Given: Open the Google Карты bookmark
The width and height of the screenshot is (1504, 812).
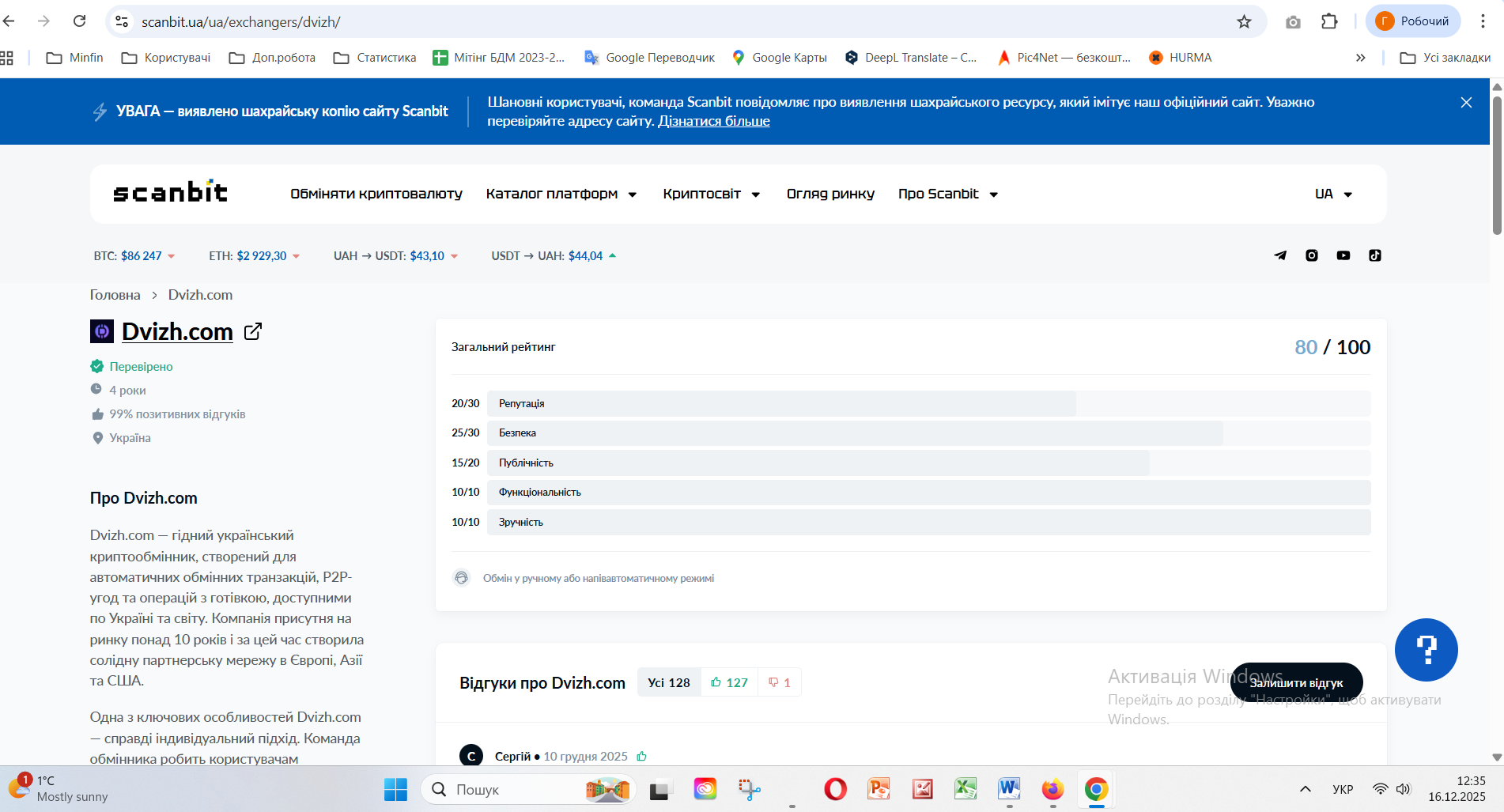Looking at the screenshot, I should point(780,58).
